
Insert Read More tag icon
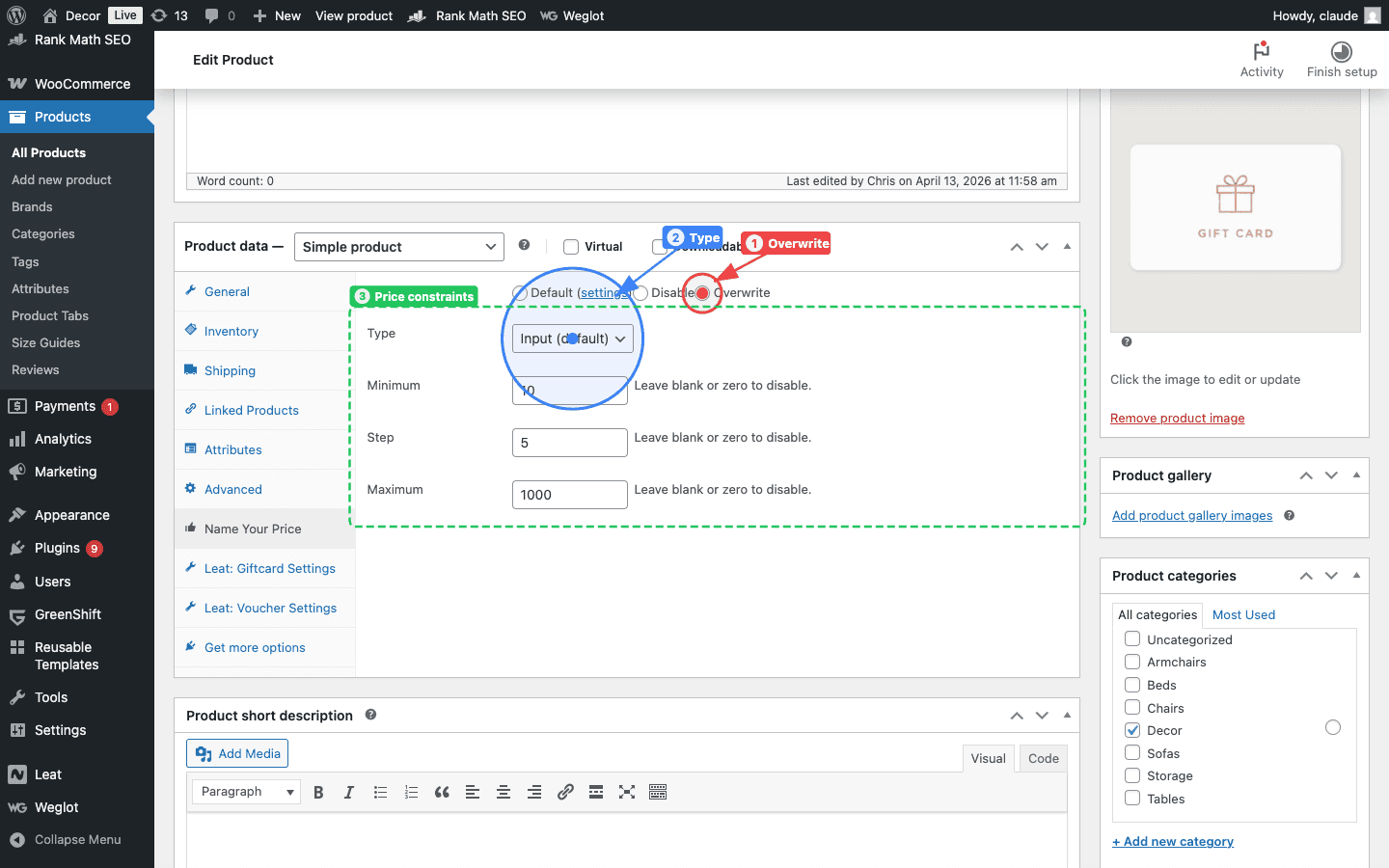pos(596,792)
